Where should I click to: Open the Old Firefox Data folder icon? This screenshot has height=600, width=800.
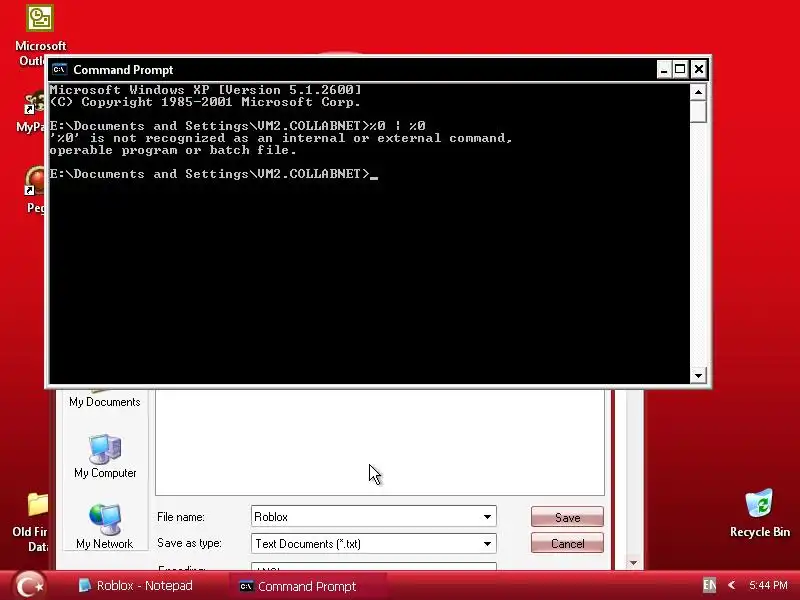(x=38, y=505)
